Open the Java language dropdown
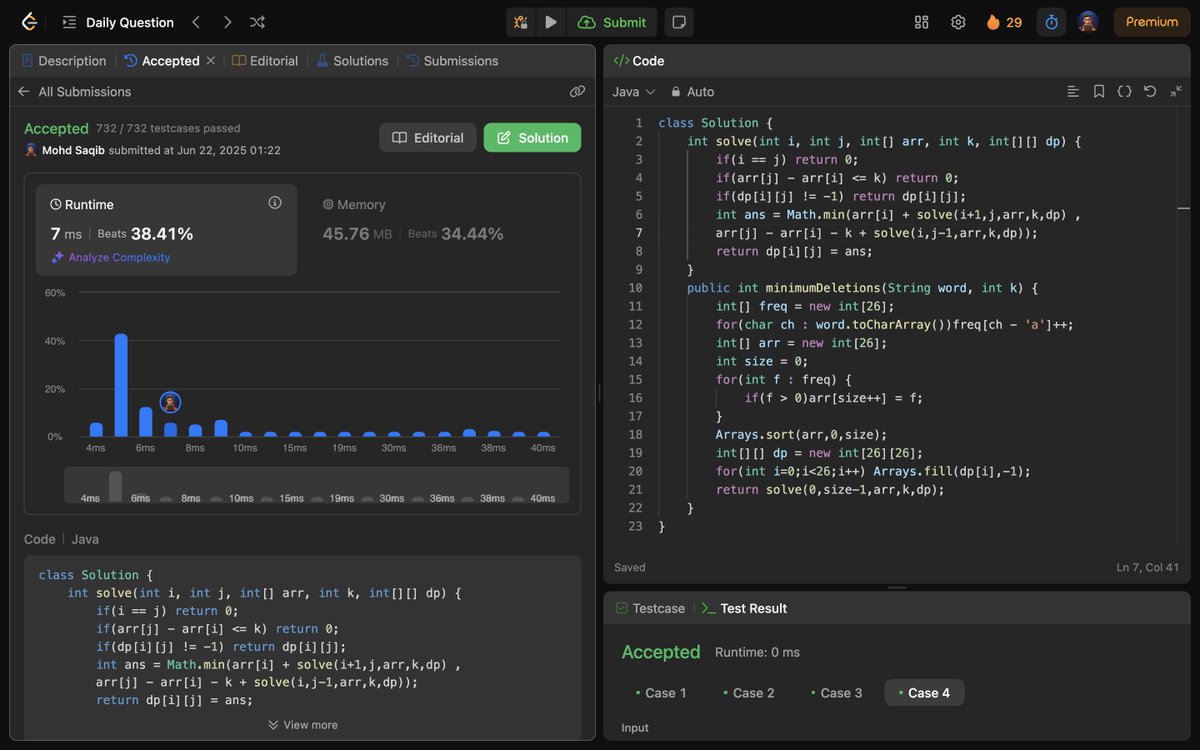Image resolution: width=1200 pixels, height=750 pixels. [x=634, y=92]
